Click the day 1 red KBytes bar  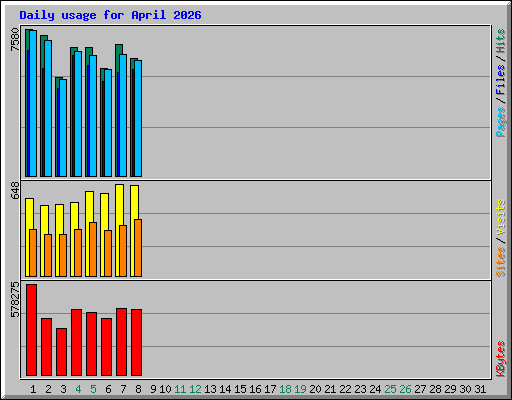(32, 330)
